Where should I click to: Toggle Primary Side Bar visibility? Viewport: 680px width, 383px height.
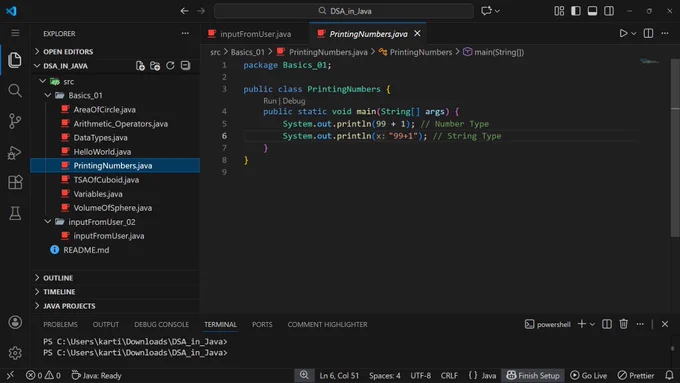575,11
